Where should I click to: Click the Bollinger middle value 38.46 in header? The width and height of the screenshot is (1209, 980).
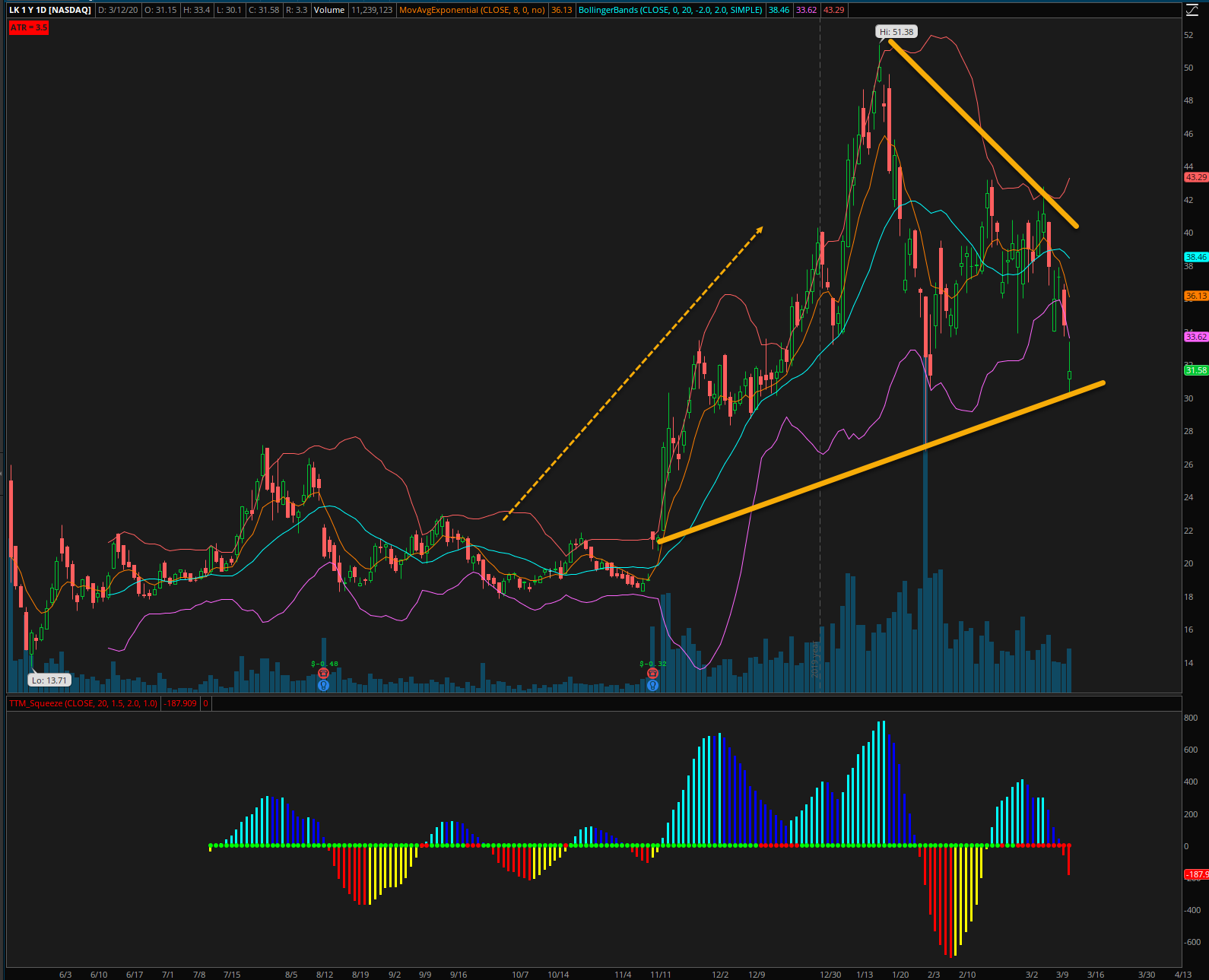pyautogui.click(x=779, y=10)
